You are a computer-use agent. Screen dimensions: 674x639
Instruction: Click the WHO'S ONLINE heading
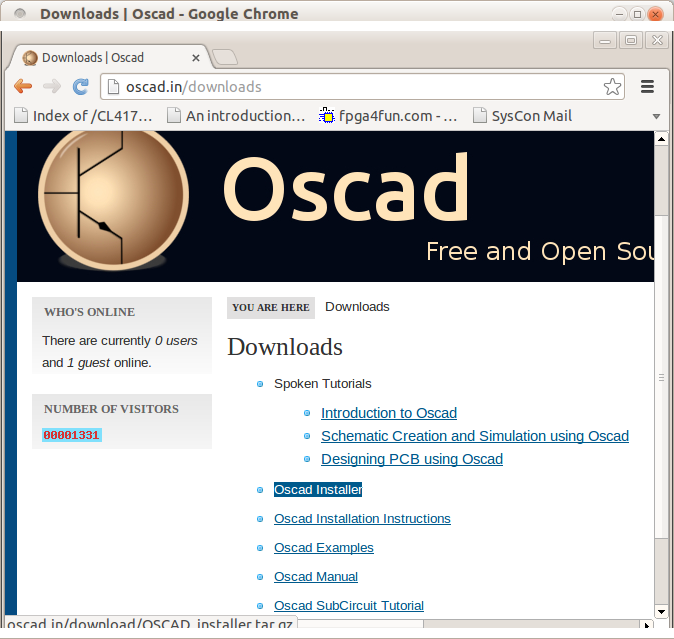89,312
